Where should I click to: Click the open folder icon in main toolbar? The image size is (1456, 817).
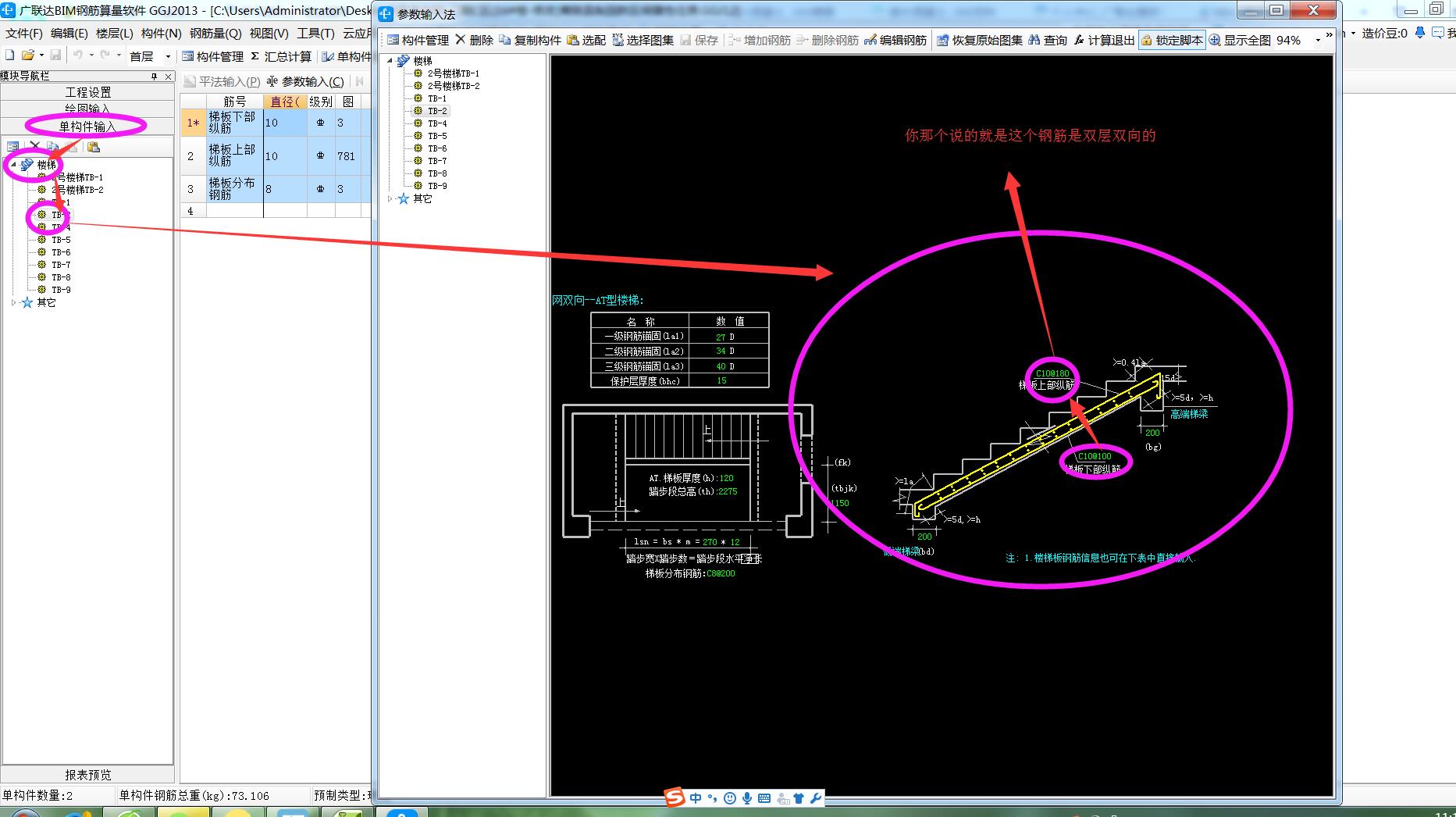27,55
